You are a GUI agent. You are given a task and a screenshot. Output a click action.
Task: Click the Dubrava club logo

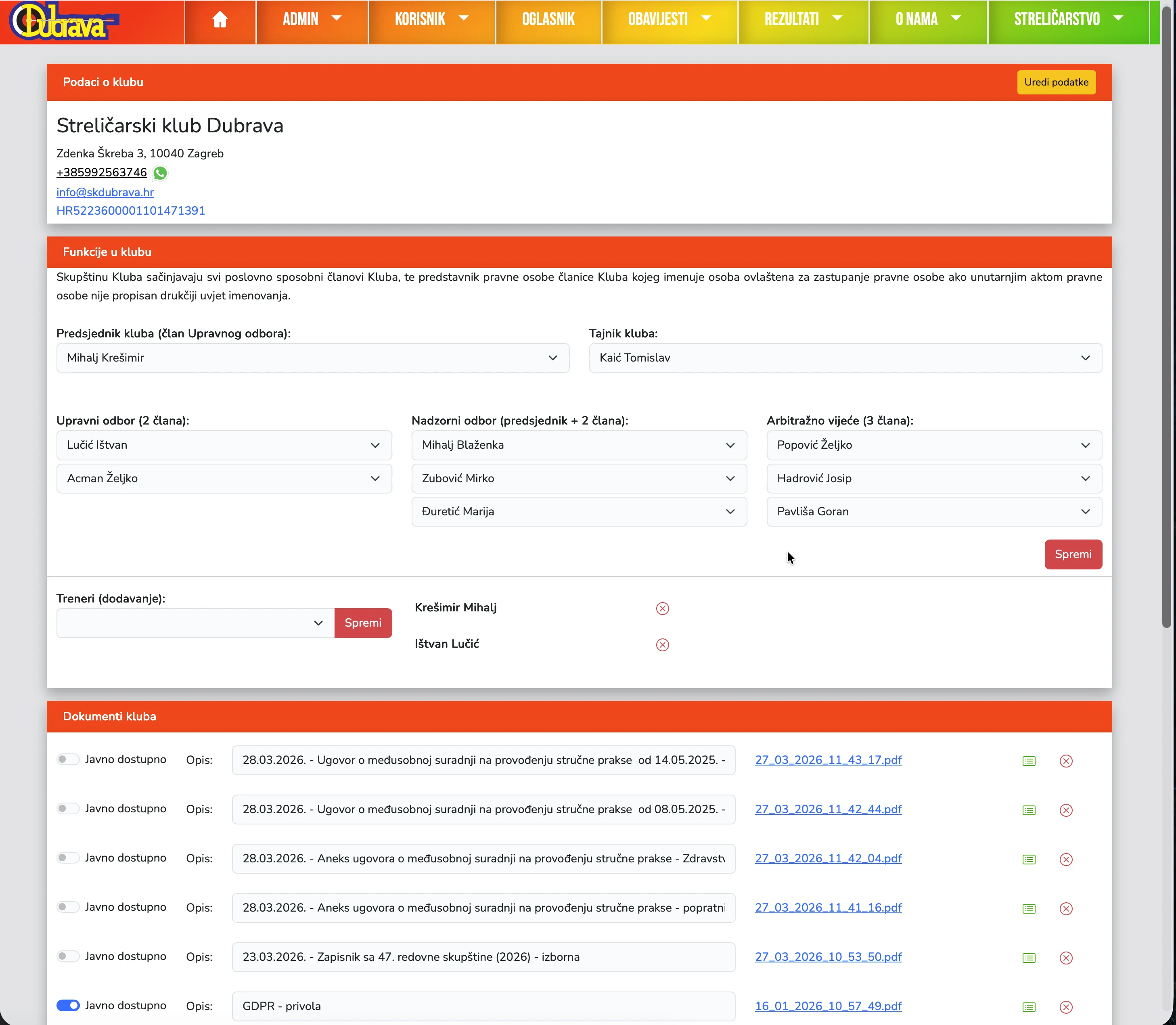(x=63, y=22)
